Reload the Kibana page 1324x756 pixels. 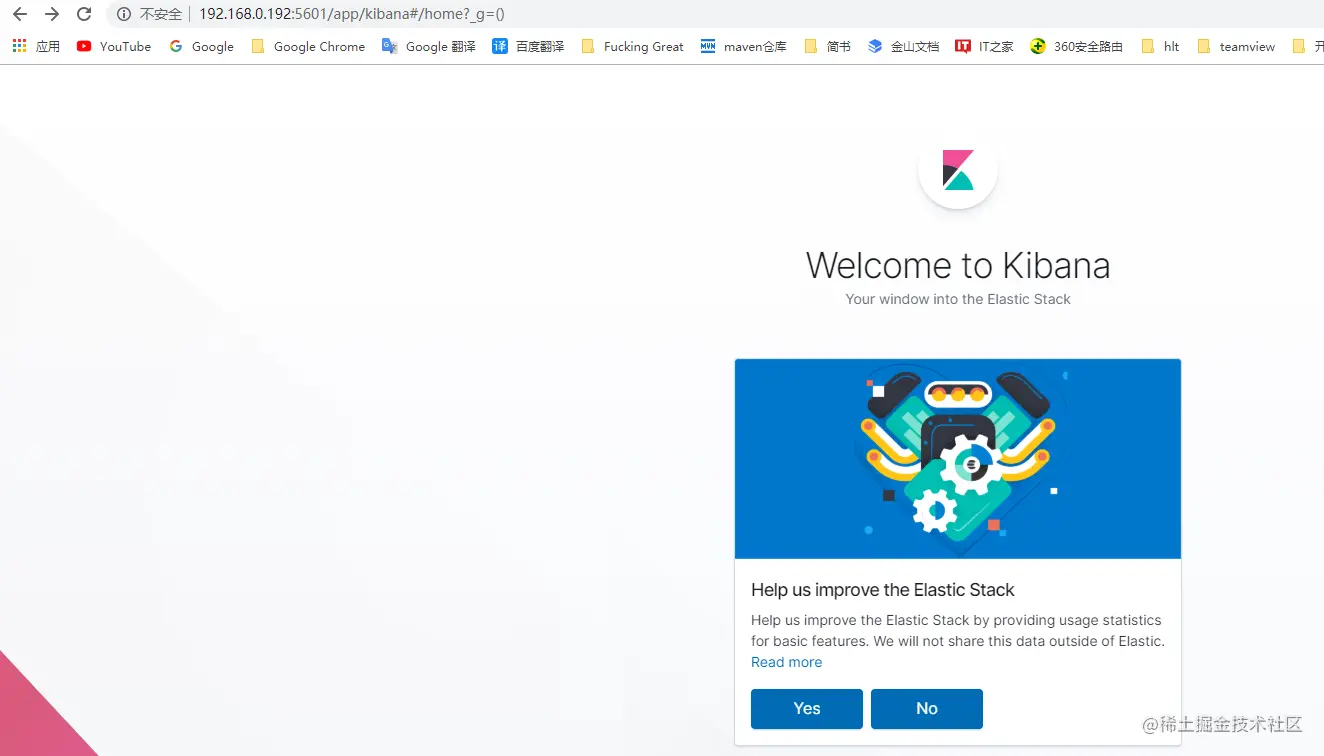coord(84,14)
